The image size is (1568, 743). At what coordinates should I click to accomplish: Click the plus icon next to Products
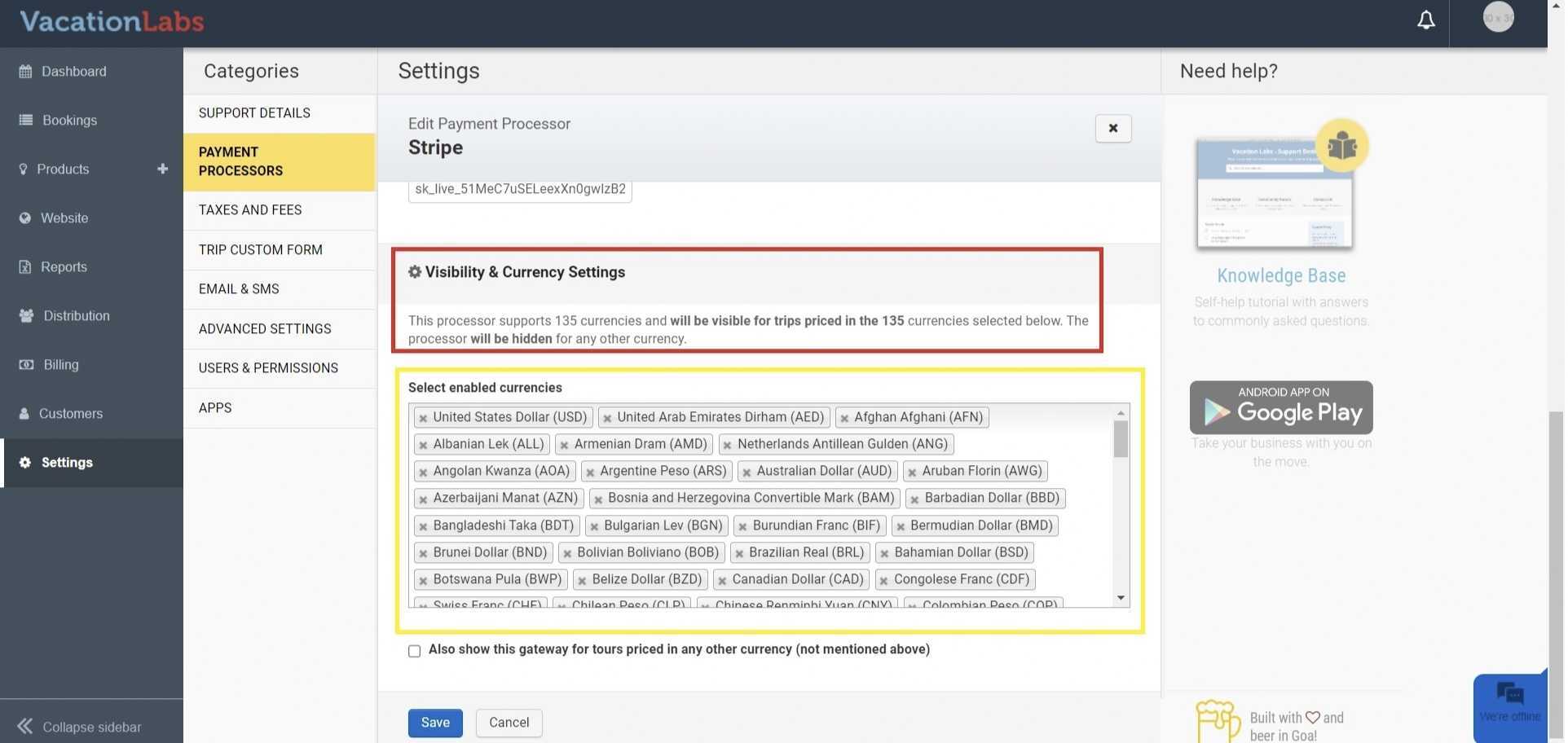tap(163, 169)
